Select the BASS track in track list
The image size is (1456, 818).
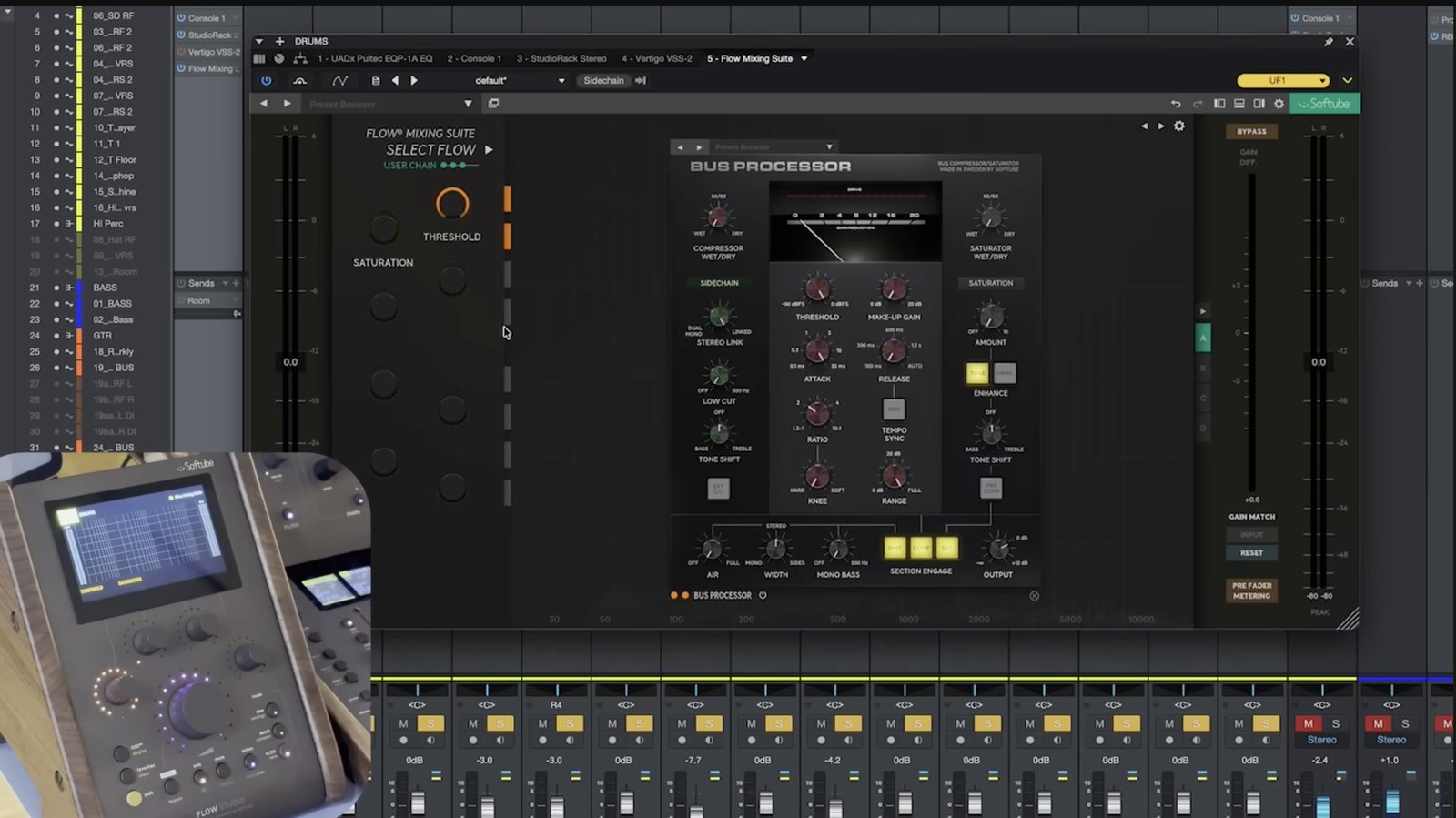click(105, 288)
